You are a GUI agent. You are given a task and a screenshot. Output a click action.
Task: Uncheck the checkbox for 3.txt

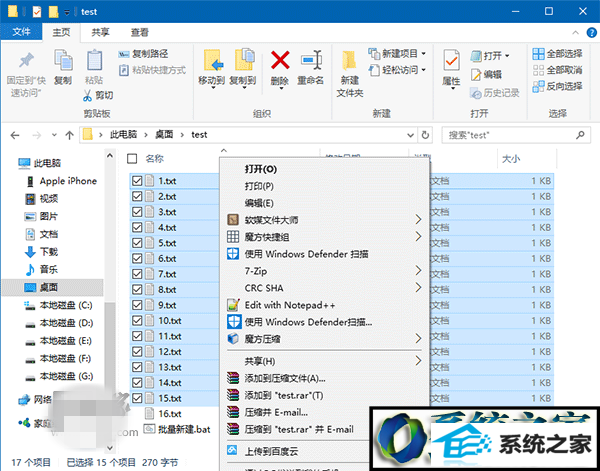(137, 212)
